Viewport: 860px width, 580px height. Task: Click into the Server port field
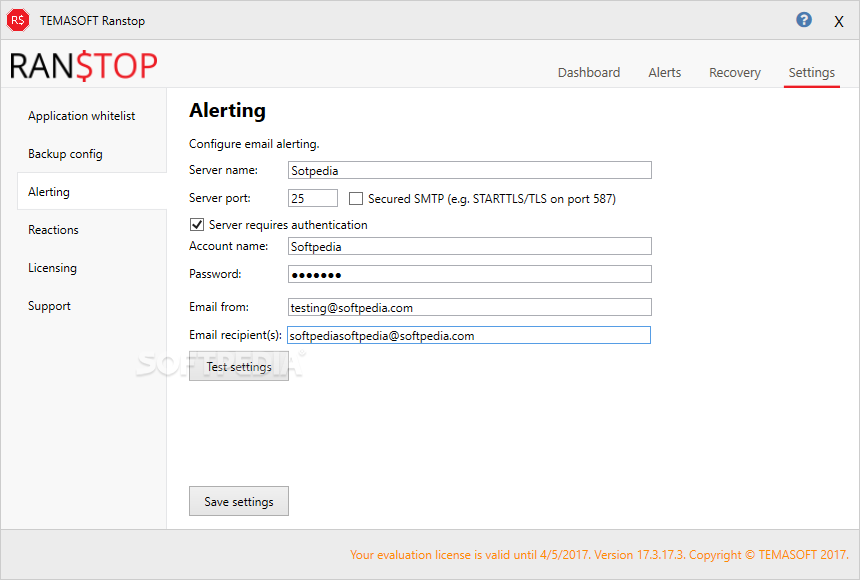313,198
